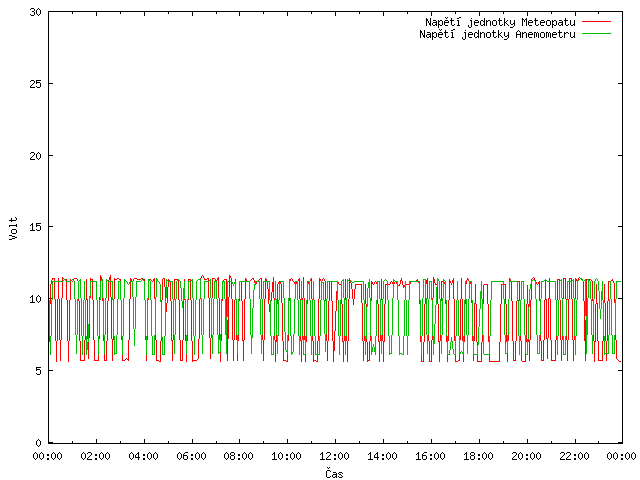
Task: Click the x-axis time label 18:00
Action: [478, 456]
